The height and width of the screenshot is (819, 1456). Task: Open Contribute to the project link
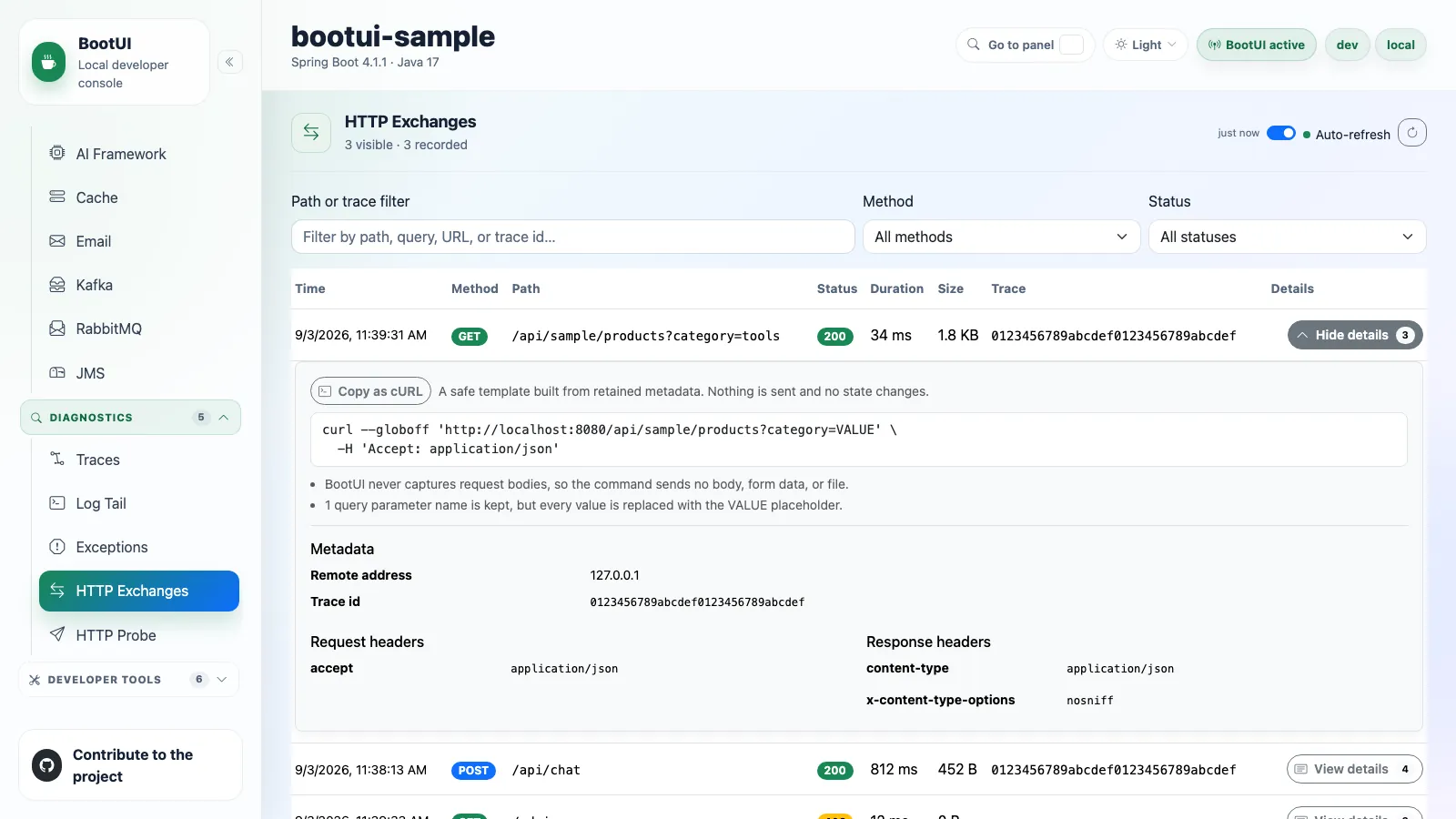pyautogui.click(x=130, y=765)
